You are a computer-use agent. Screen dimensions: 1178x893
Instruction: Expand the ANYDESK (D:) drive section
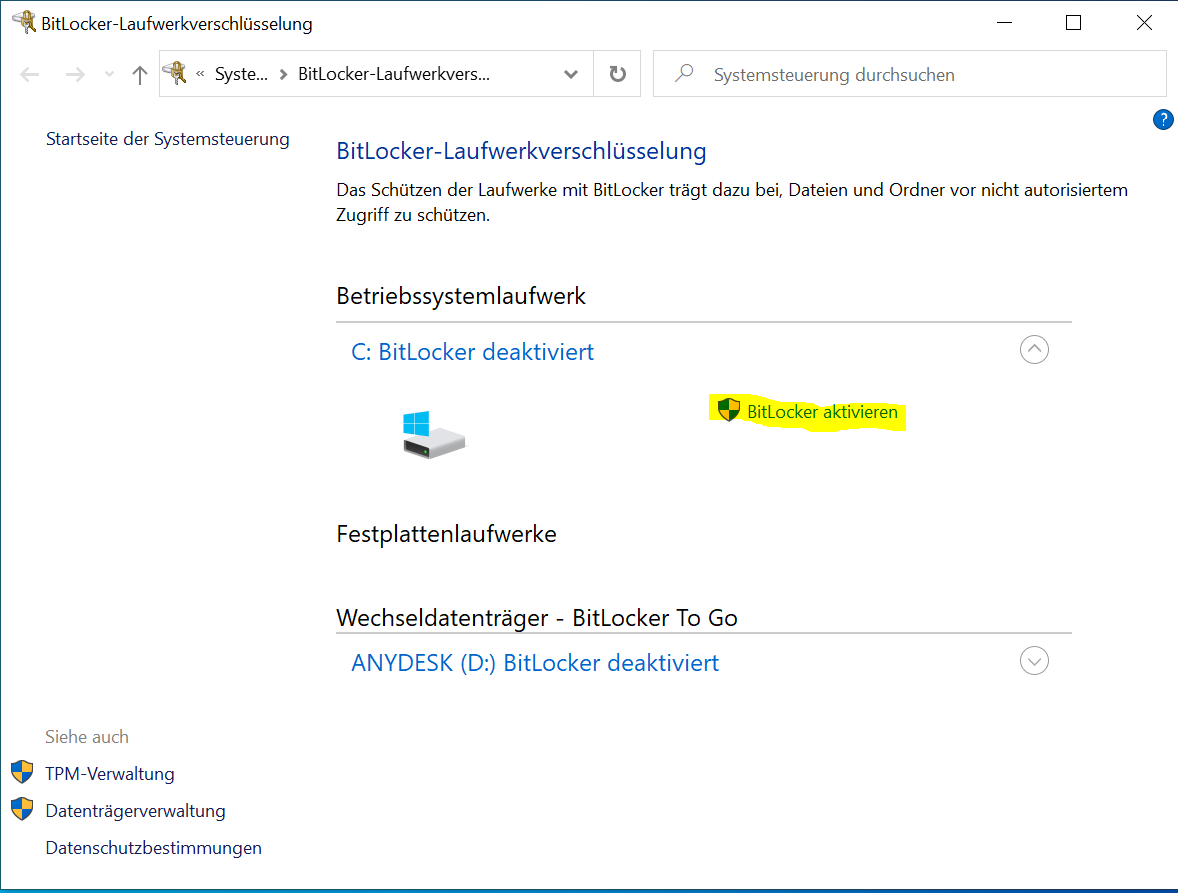pos(1035,661)
